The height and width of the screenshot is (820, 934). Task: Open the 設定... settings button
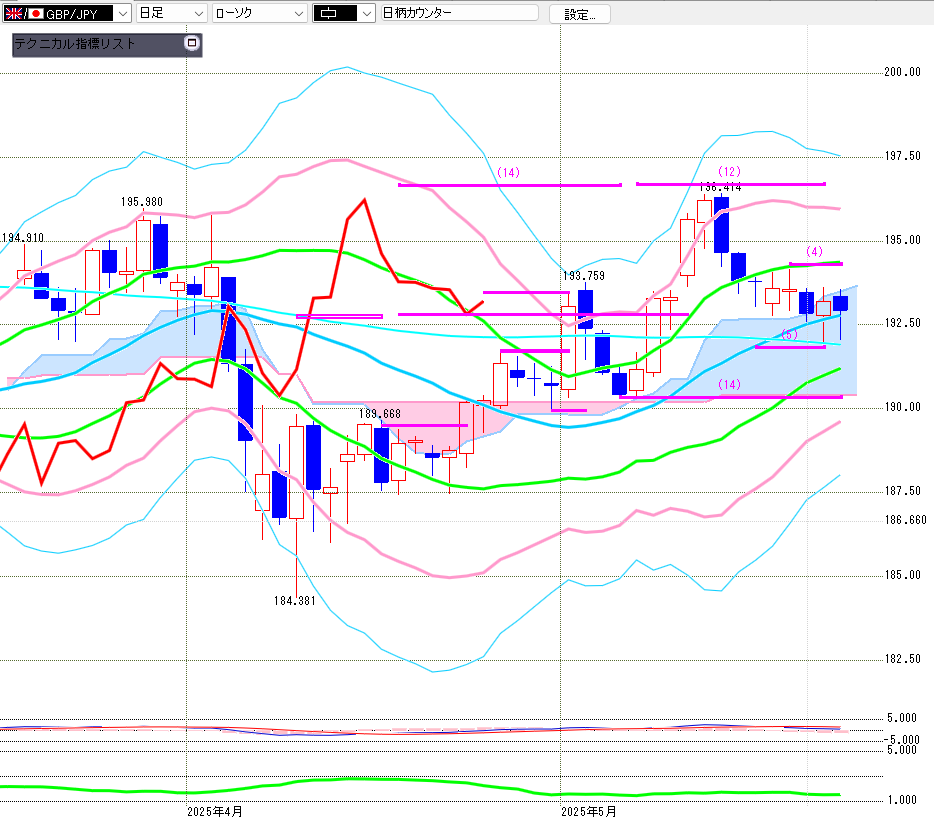580,14
